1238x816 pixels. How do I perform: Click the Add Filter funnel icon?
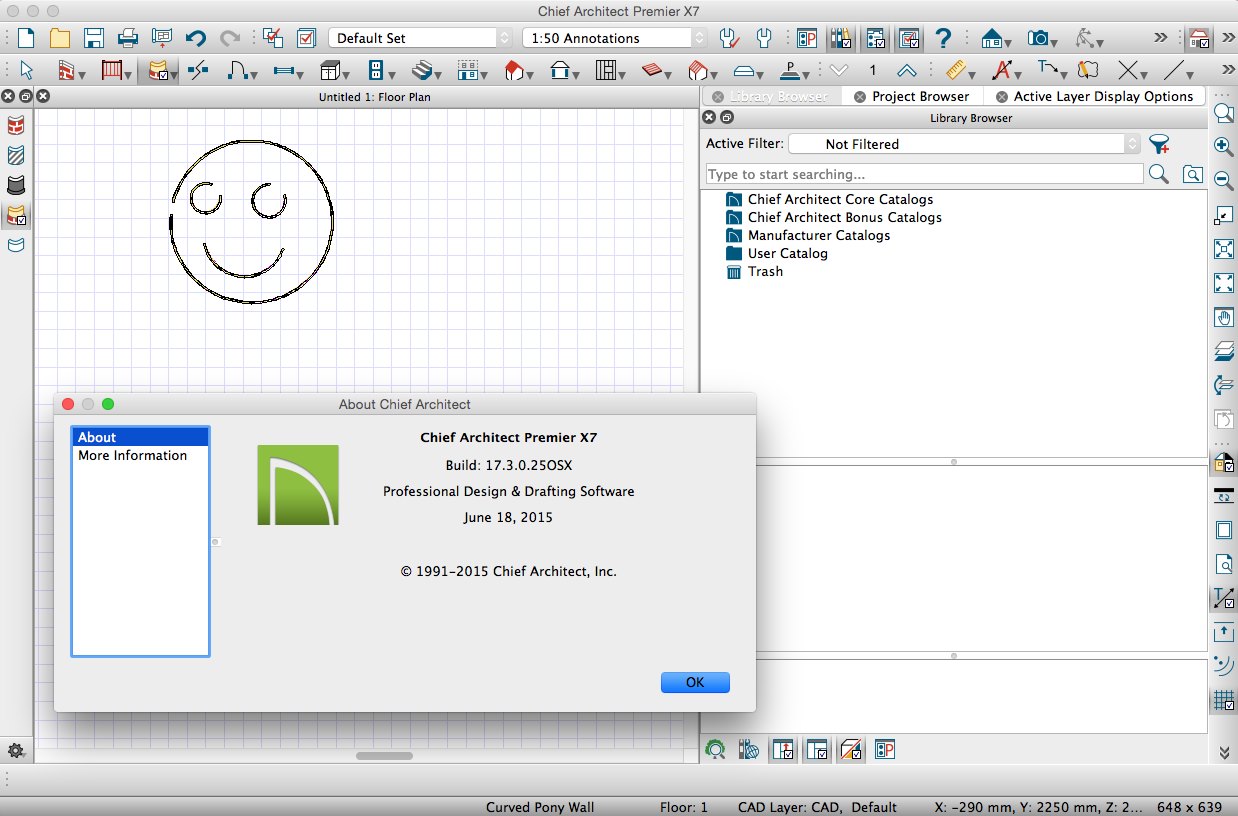[1159, 144]
